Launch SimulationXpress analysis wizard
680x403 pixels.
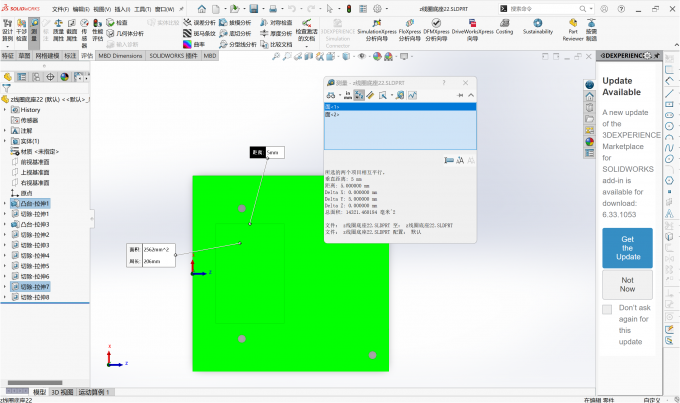point(377,30)
